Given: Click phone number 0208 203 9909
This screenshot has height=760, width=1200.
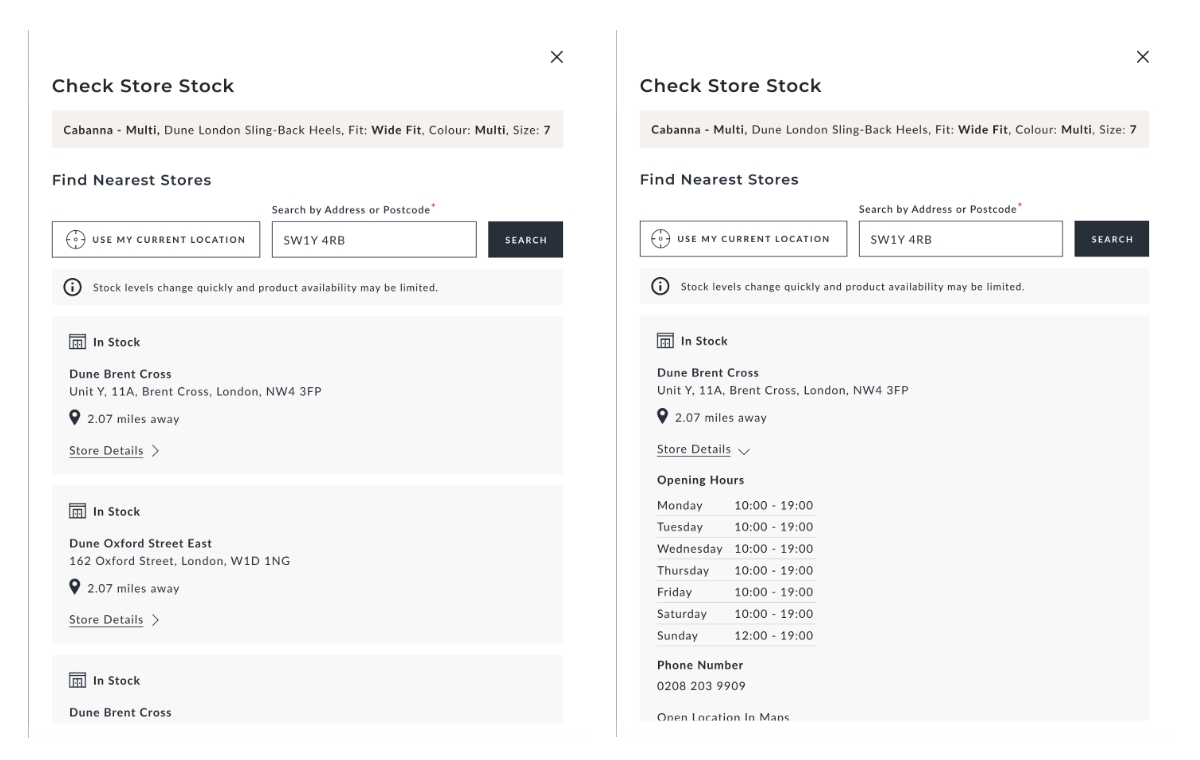Looking at the screenshot, I should click(x=701, y=686).
